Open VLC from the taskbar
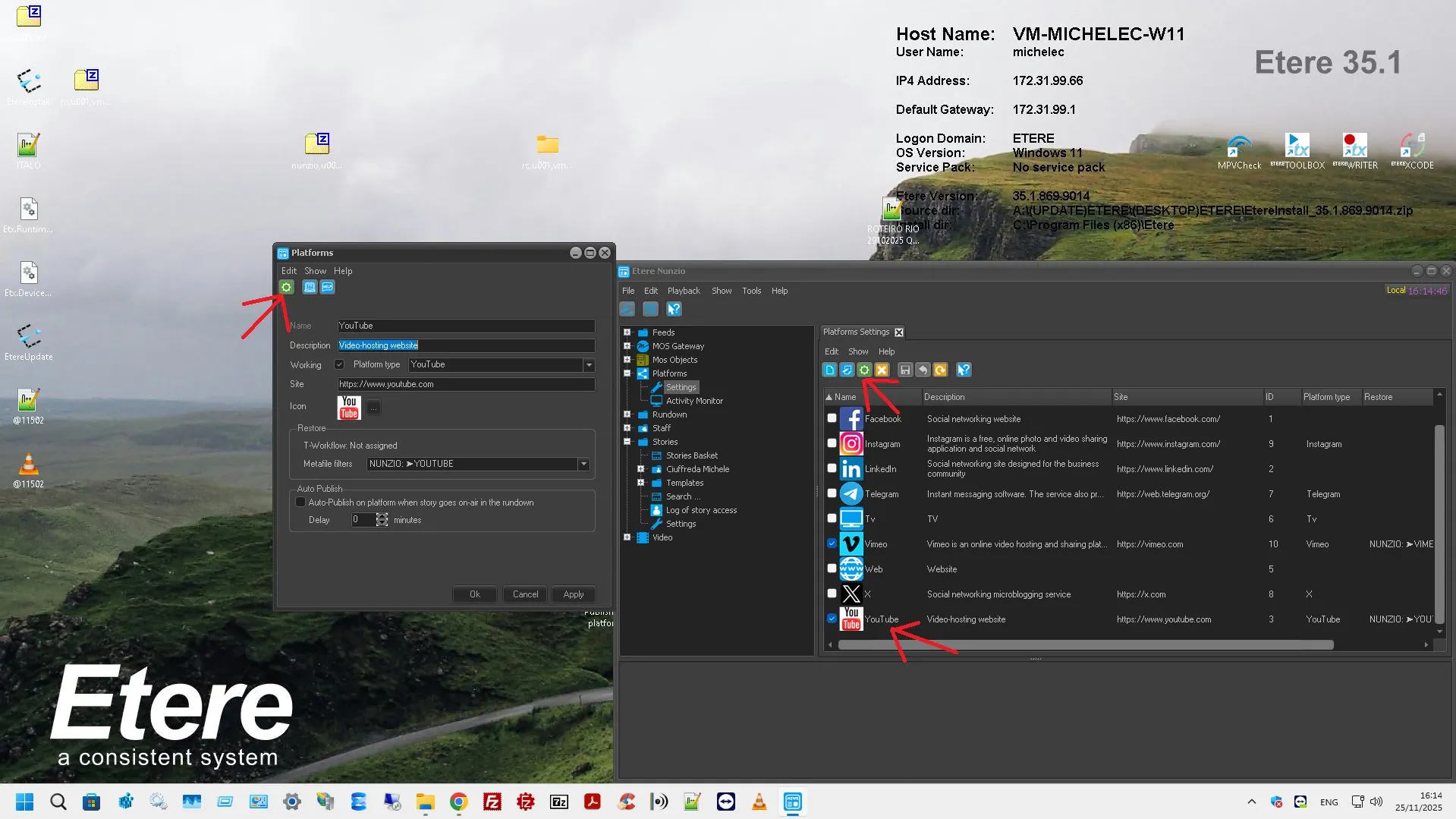The height and width of the screenshot is (819, 1456). pyautogui.click(x=759, y=802)
